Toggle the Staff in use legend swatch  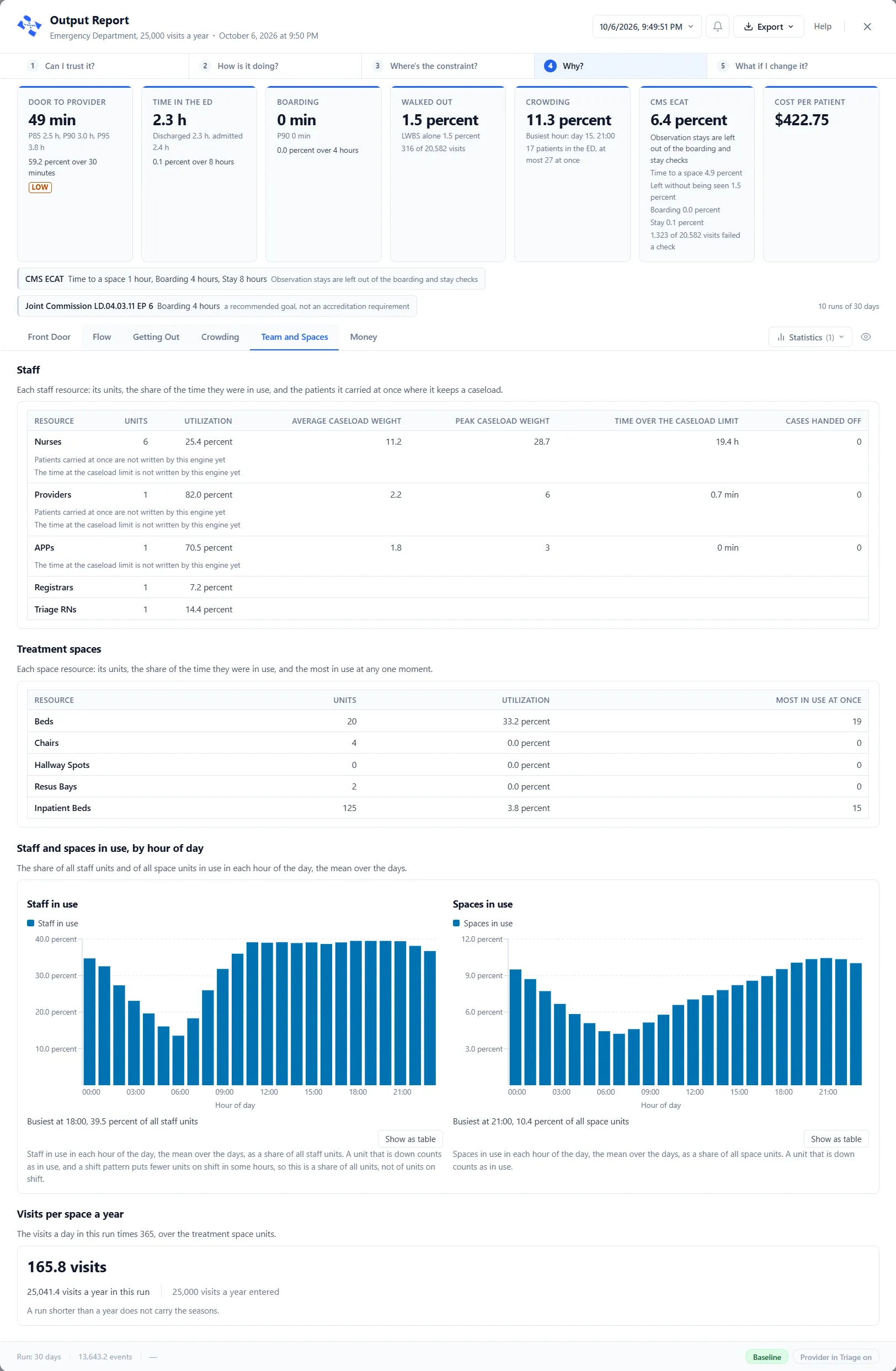coord(30,923)
